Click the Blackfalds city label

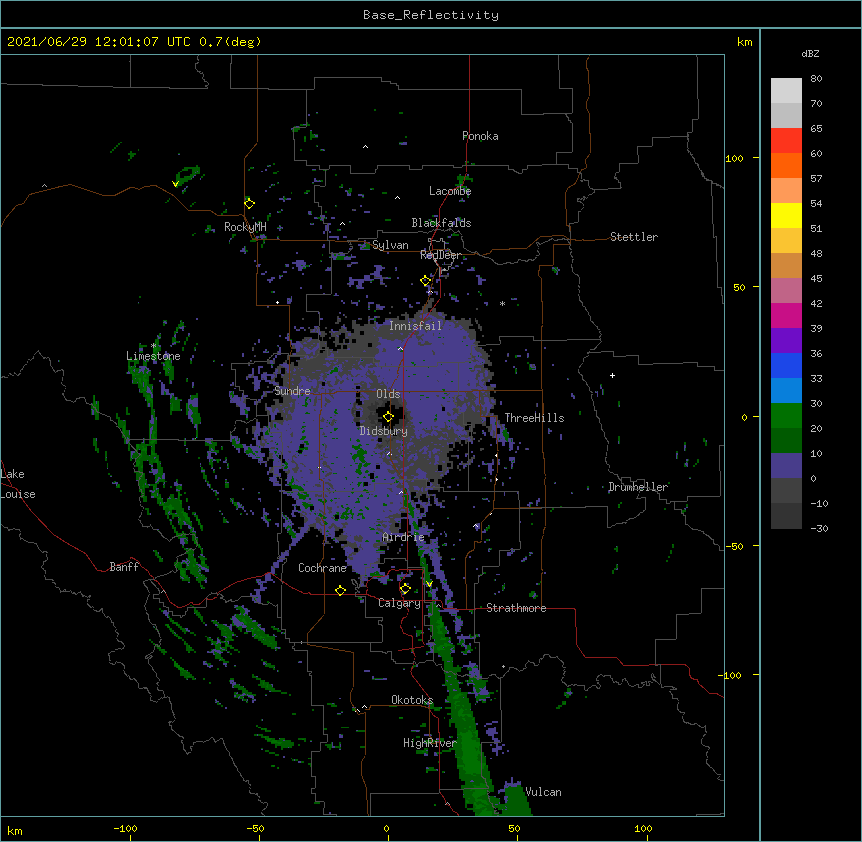[x=441, y=223]
